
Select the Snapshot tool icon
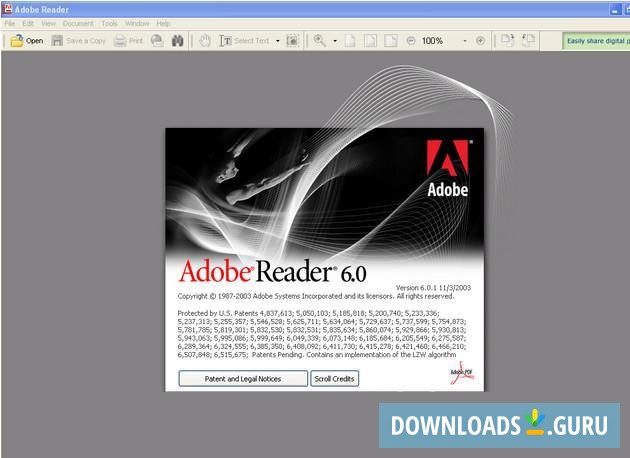(x=292, y=41)
